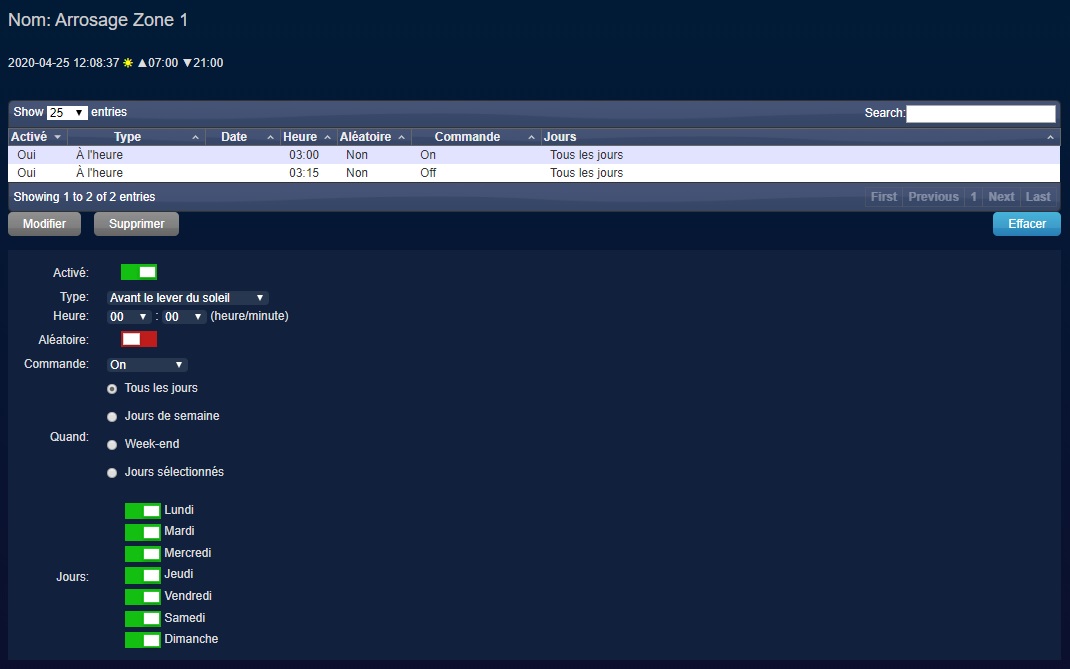This screenshot has width=1070, height=669.
Task: Disable the Lundi day toggle
Action: pyautogui.click(x=142, y=511)
